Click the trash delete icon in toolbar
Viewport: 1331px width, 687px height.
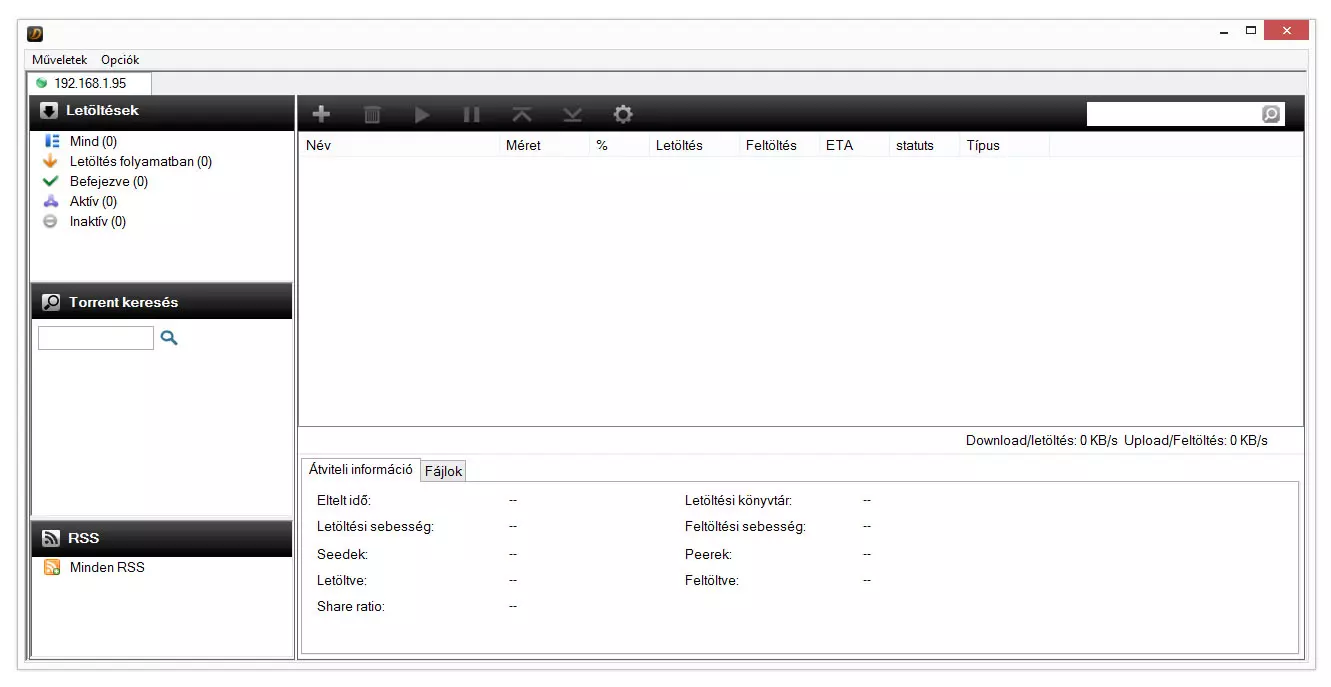[372, 115]
